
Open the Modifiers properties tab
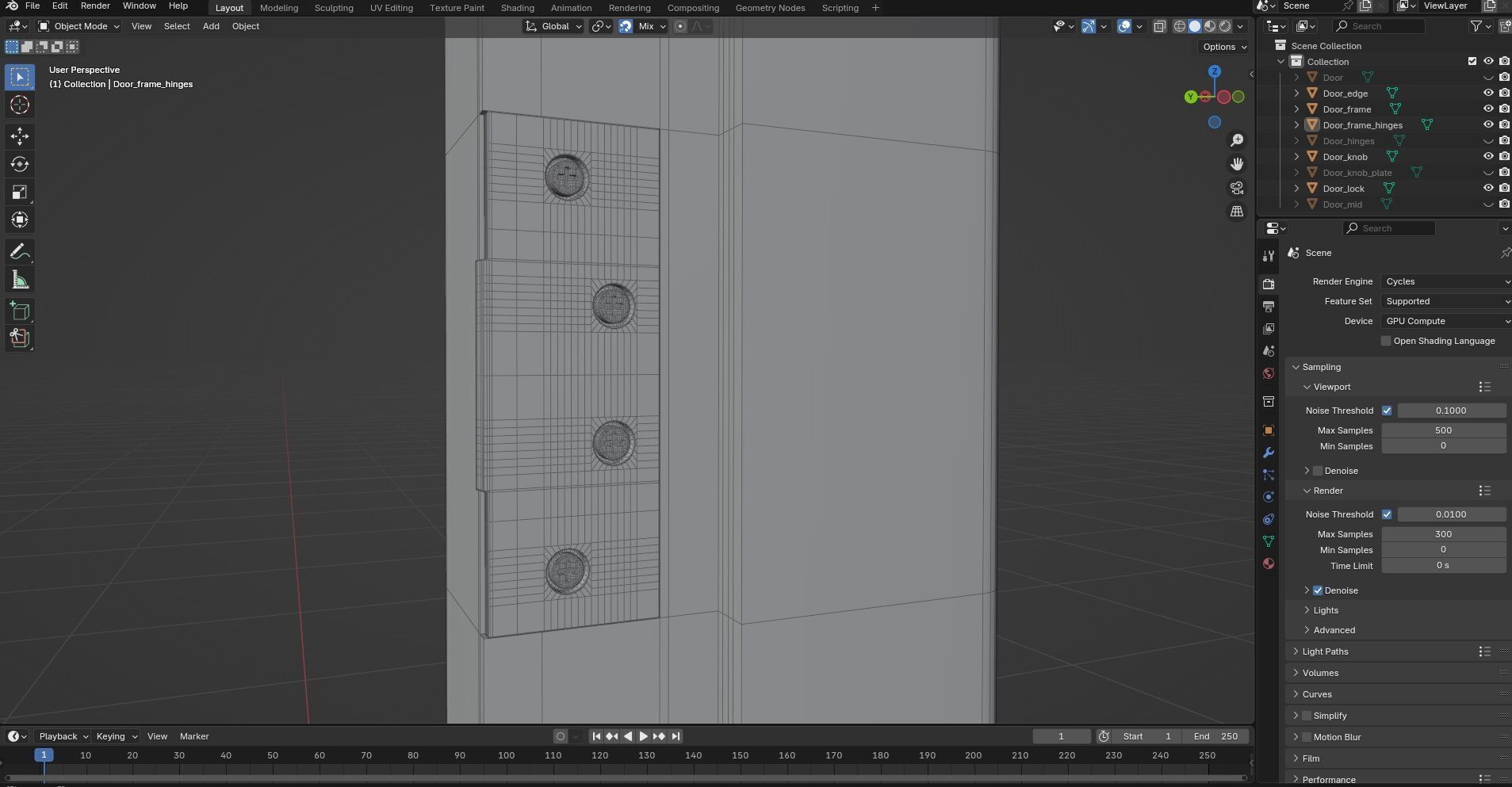pyautogui.click(x=1269, y=453)
